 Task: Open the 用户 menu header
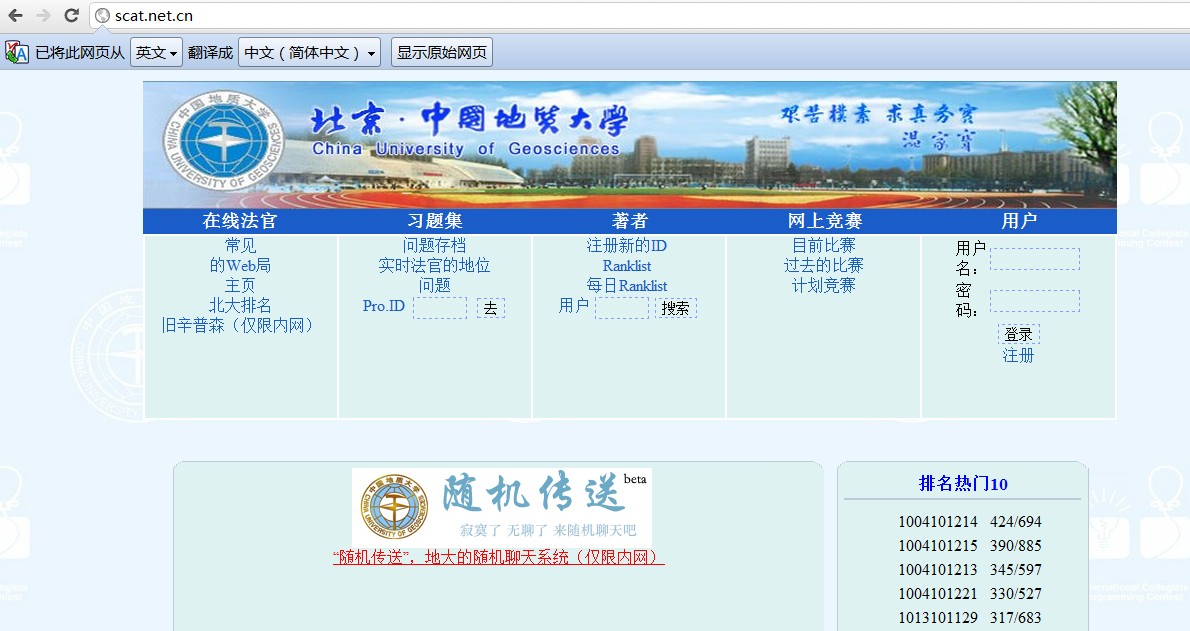pyautogui.click(x=1018, y=221)
